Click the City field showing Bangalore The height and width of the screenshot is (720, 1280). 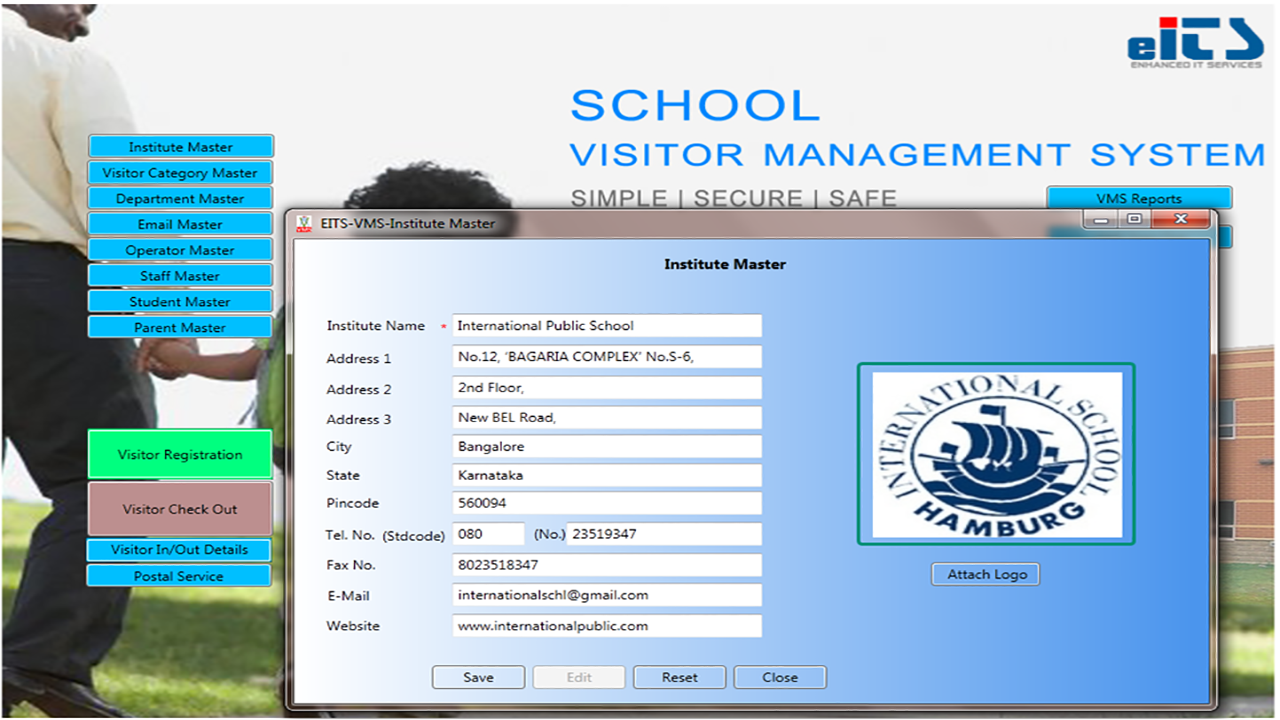[x=607, y=447]
